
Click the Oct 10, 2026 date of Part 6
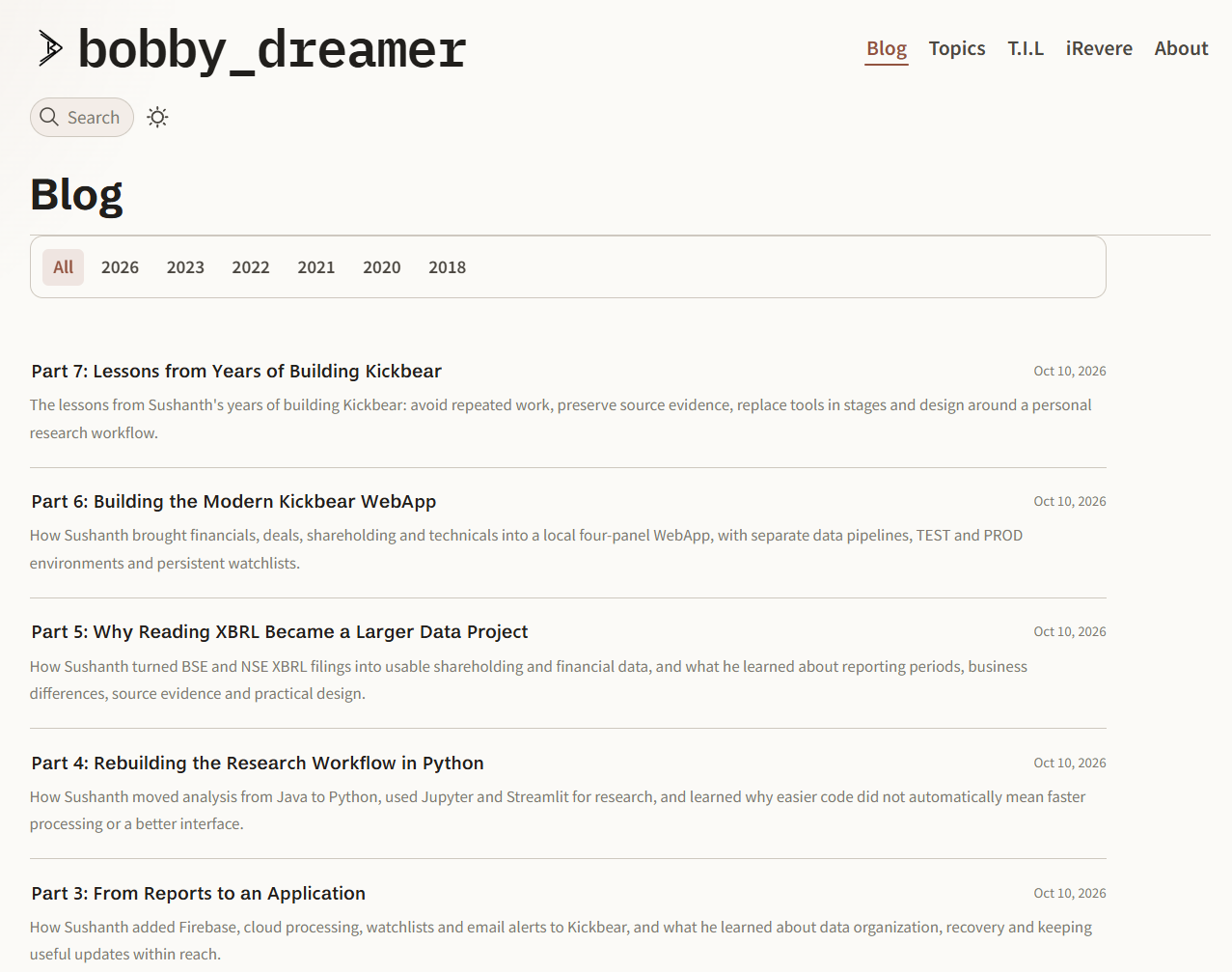click(1070, 502)
